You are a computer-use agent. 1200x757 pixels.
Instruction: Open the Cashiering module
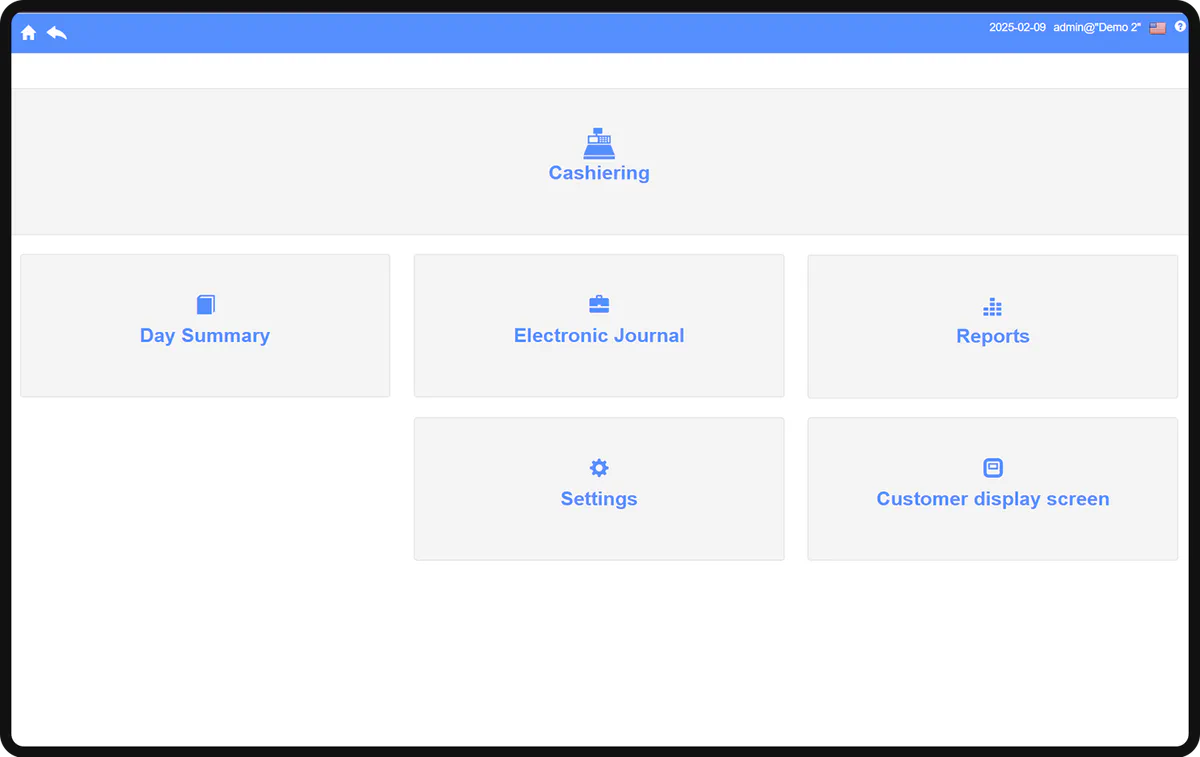[600, 161]
